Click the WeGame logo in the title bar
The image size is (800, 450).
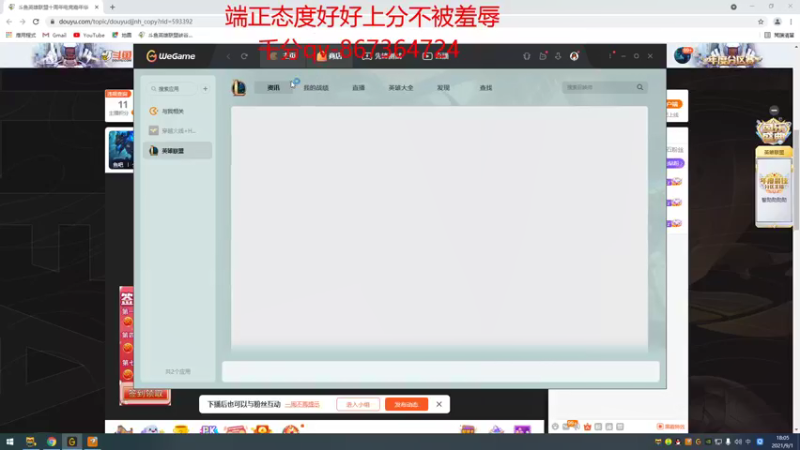coord(170,56)
